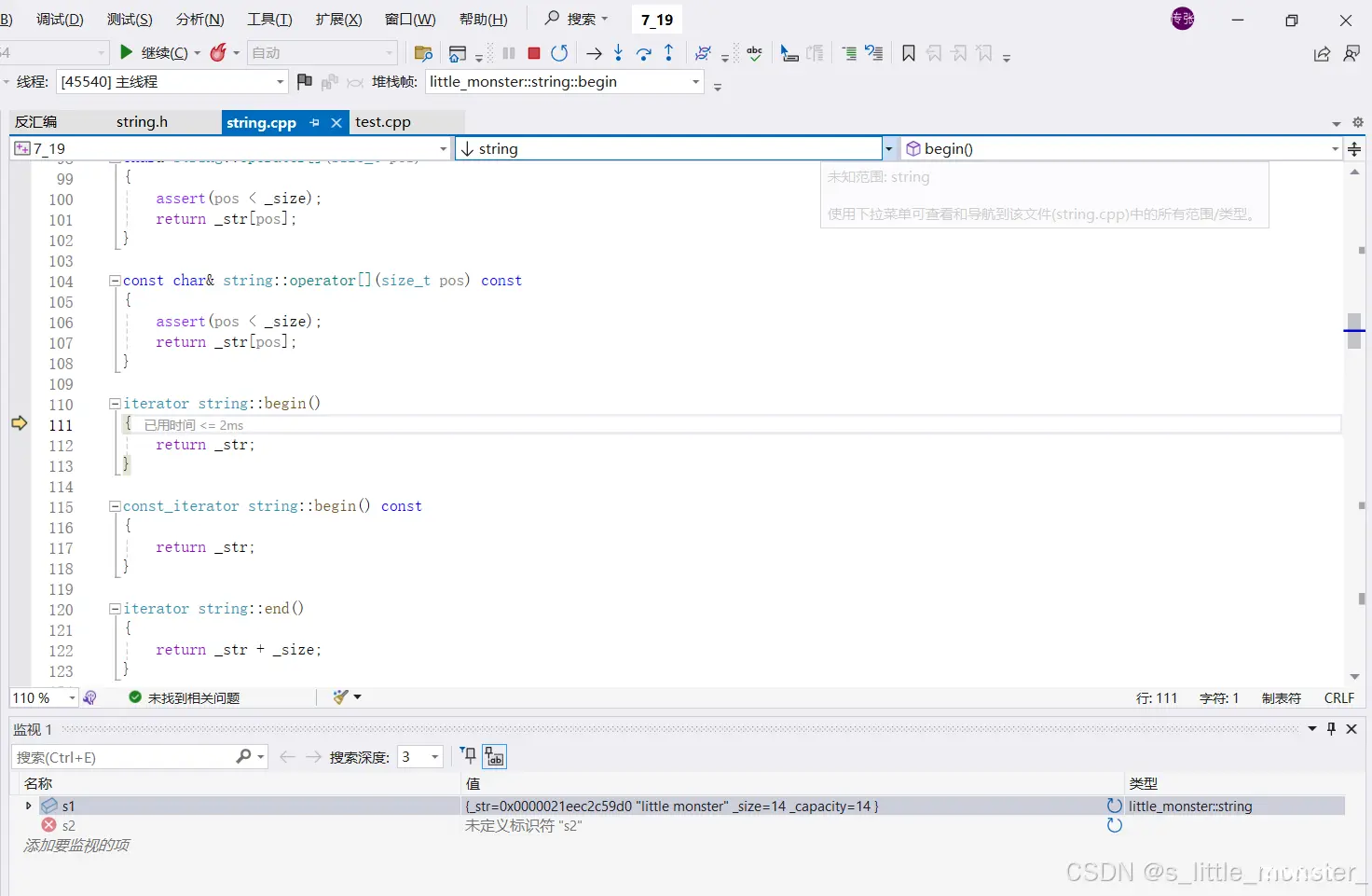Click the Hot Reload flame icon
This screenshot has width=1372, height=896.
click(x=218, y=52)
